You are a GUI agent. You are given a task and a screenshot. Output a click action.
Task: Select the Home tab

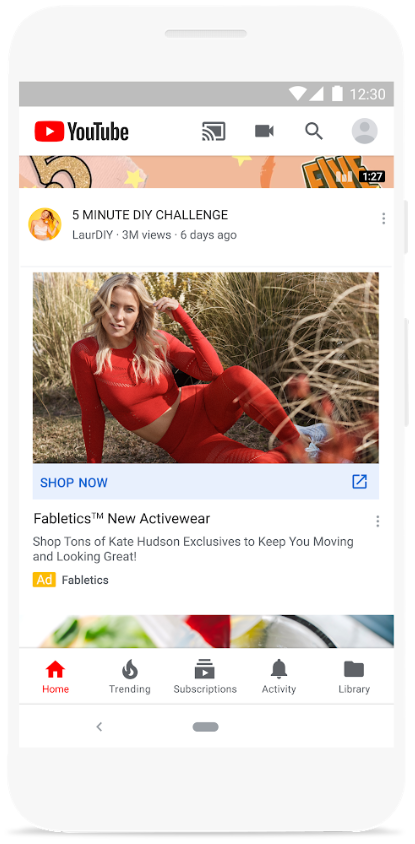[x=55, y=676]
